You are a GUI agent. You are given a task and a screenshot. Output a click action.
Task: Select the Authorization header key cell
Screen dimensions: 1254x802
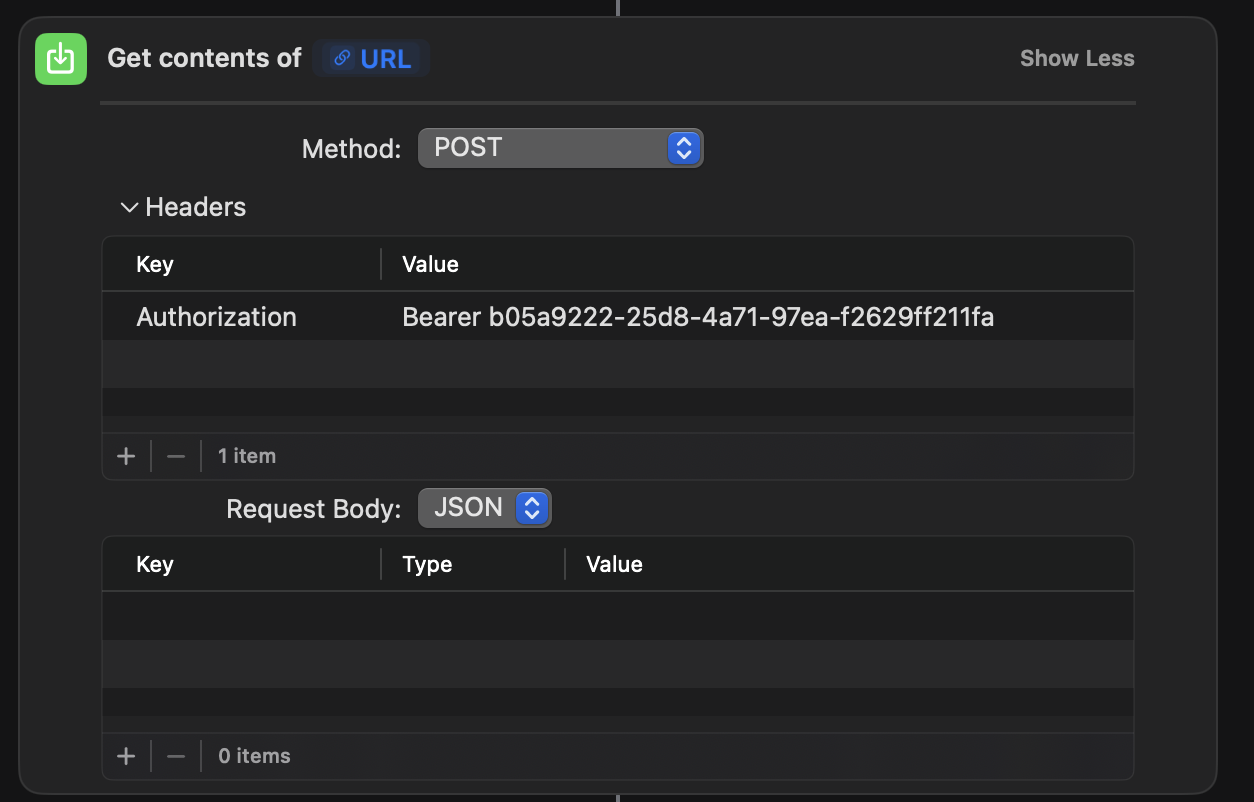point(217,317)
